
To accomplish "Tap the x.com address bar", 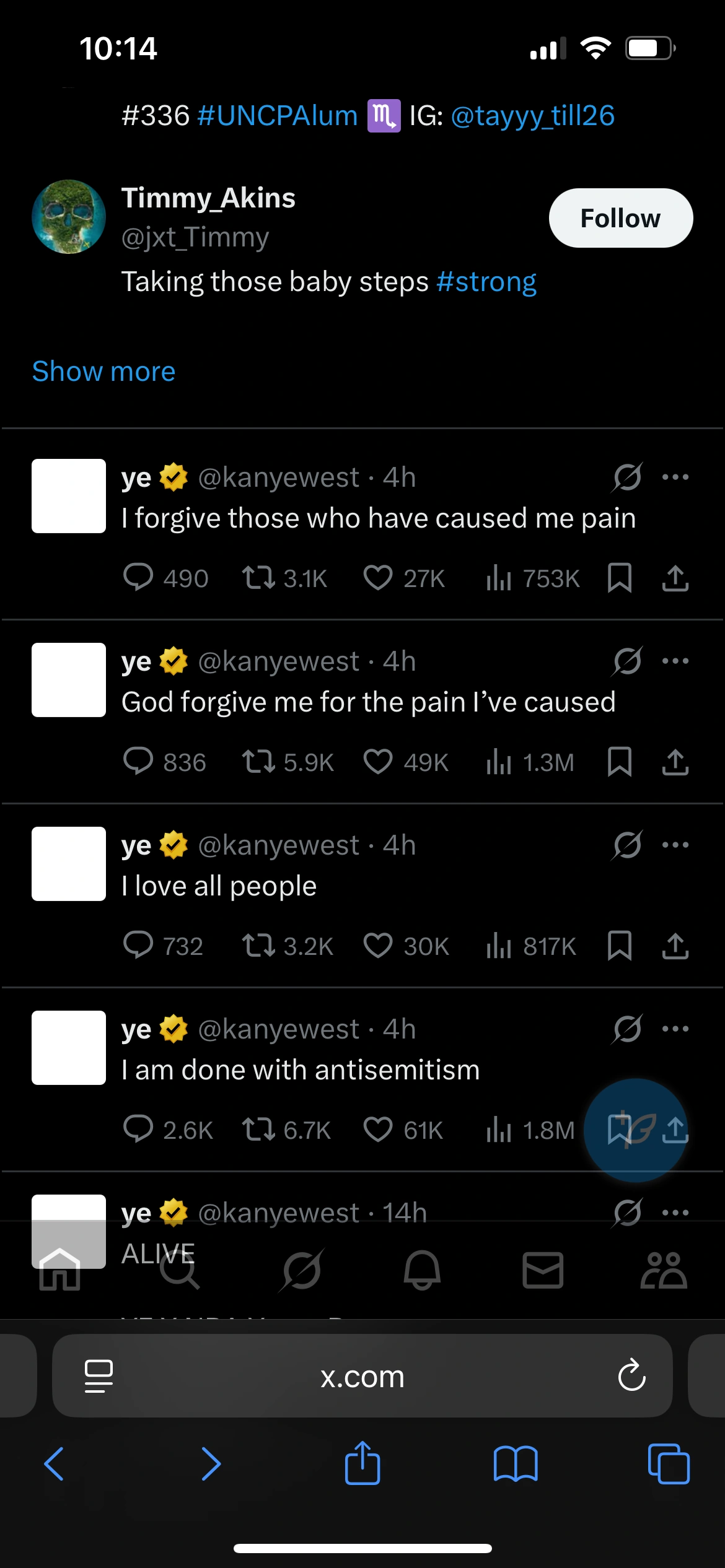I will (x=362, y=1376).
